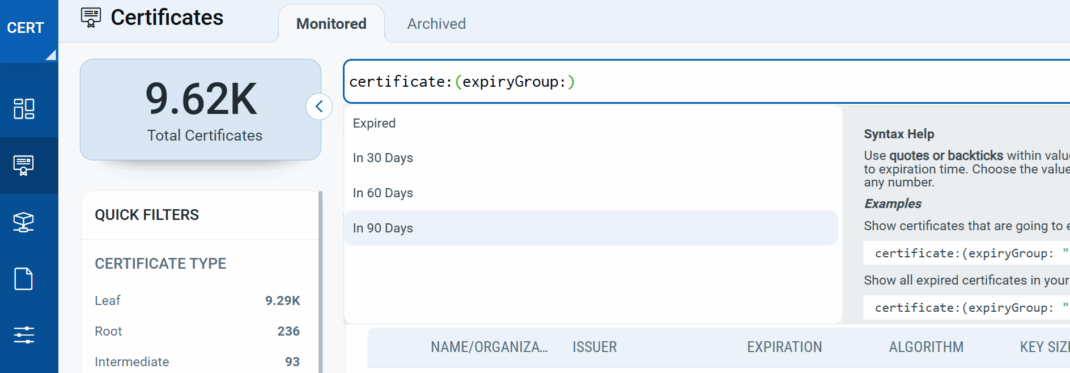1070x373 pixels.
Task: Sort by ISSUER column header
Action: pyautogui.click(x=594, y=347)
